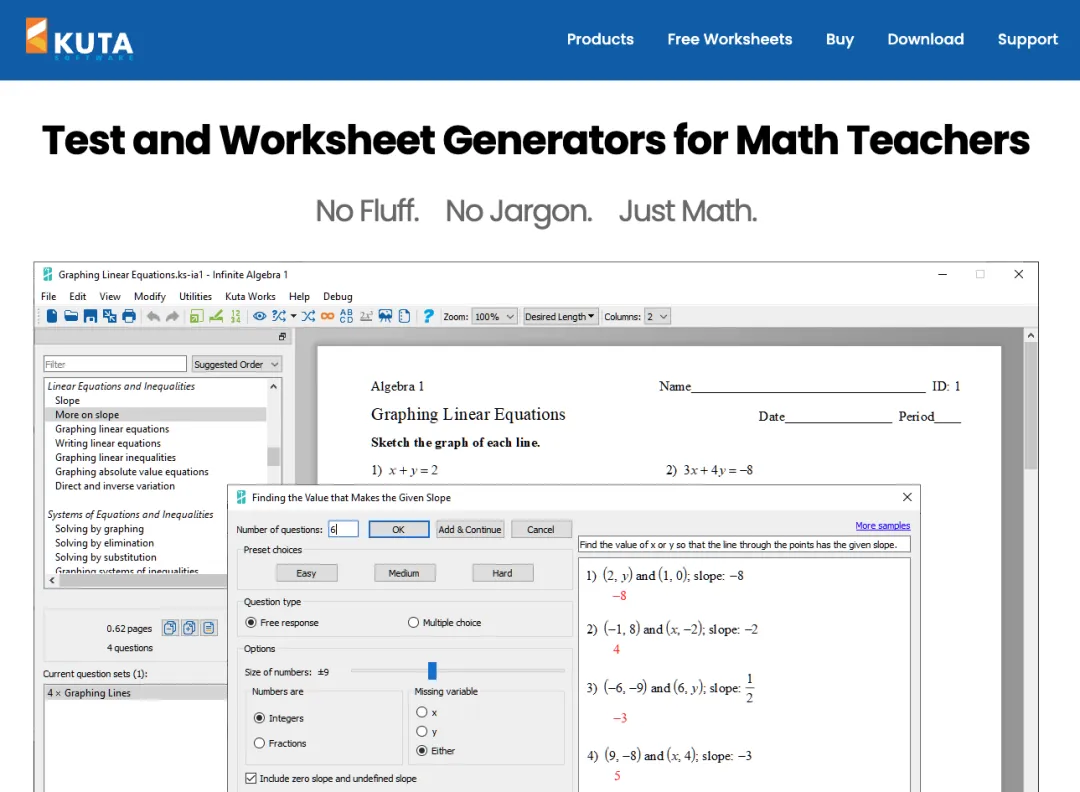Click the green 1234 numbering toolbar icon

click(x=236, y=316)
